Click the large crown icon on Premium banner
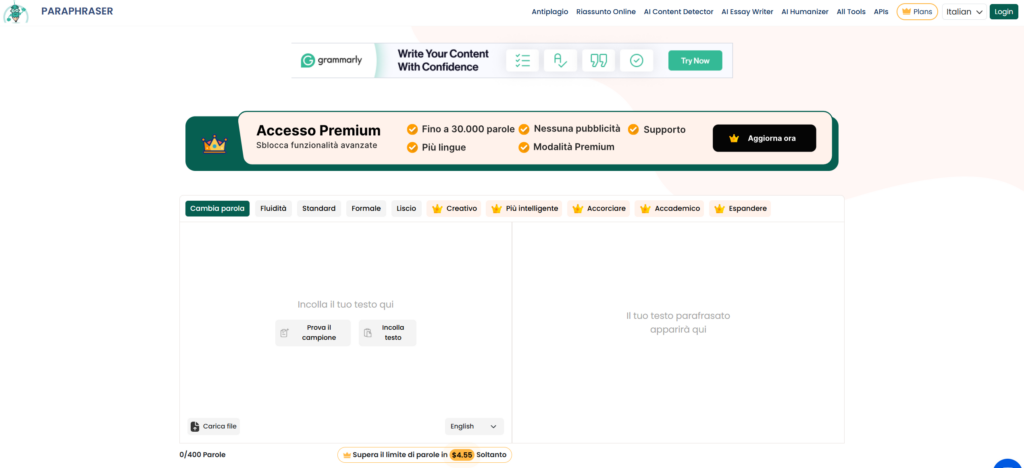Image resolution: width=1024 pixels, height=468 pixels. [x=214, y=144]
